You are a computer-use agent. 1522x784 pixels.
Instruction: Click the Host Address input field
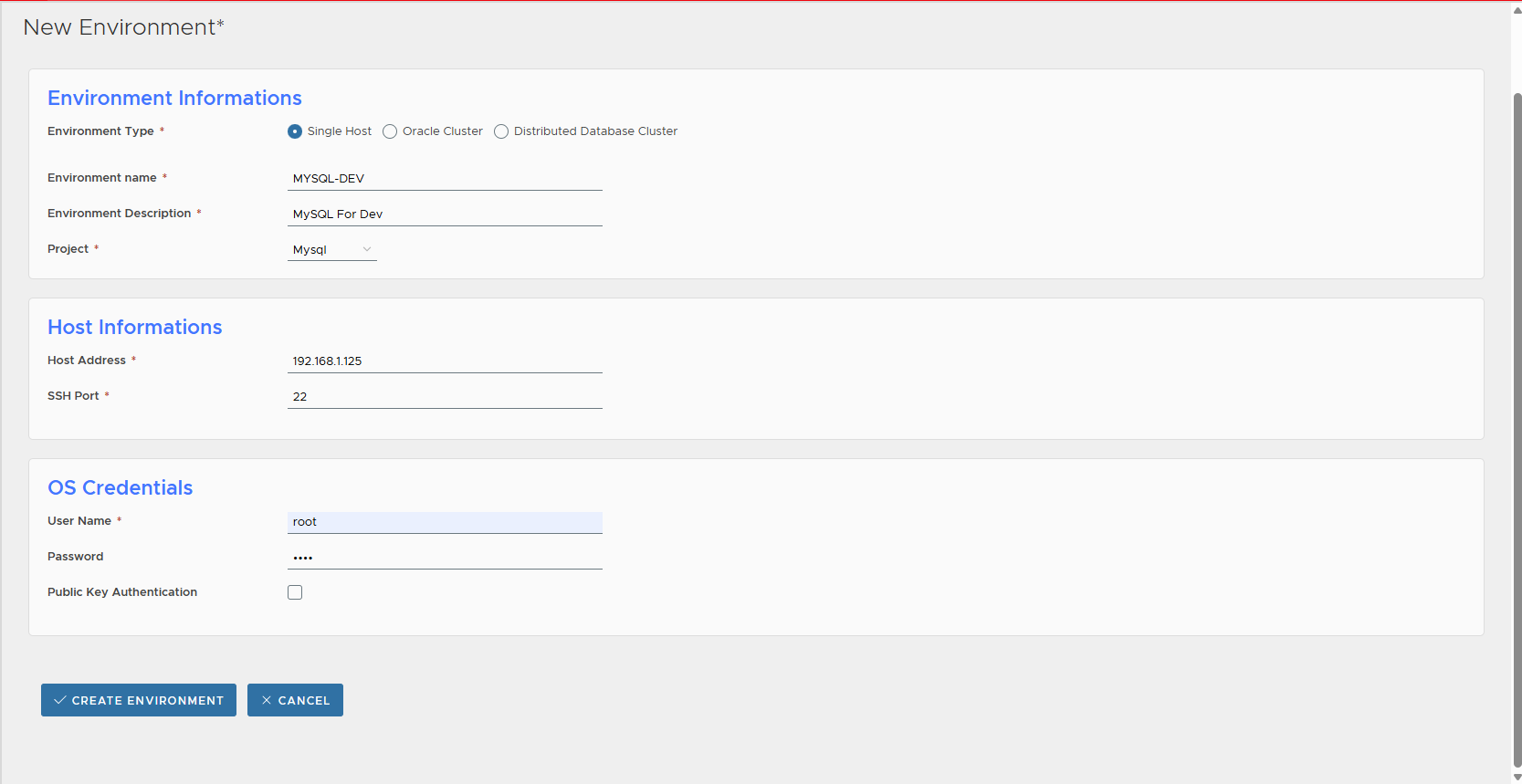pos(445,361)
